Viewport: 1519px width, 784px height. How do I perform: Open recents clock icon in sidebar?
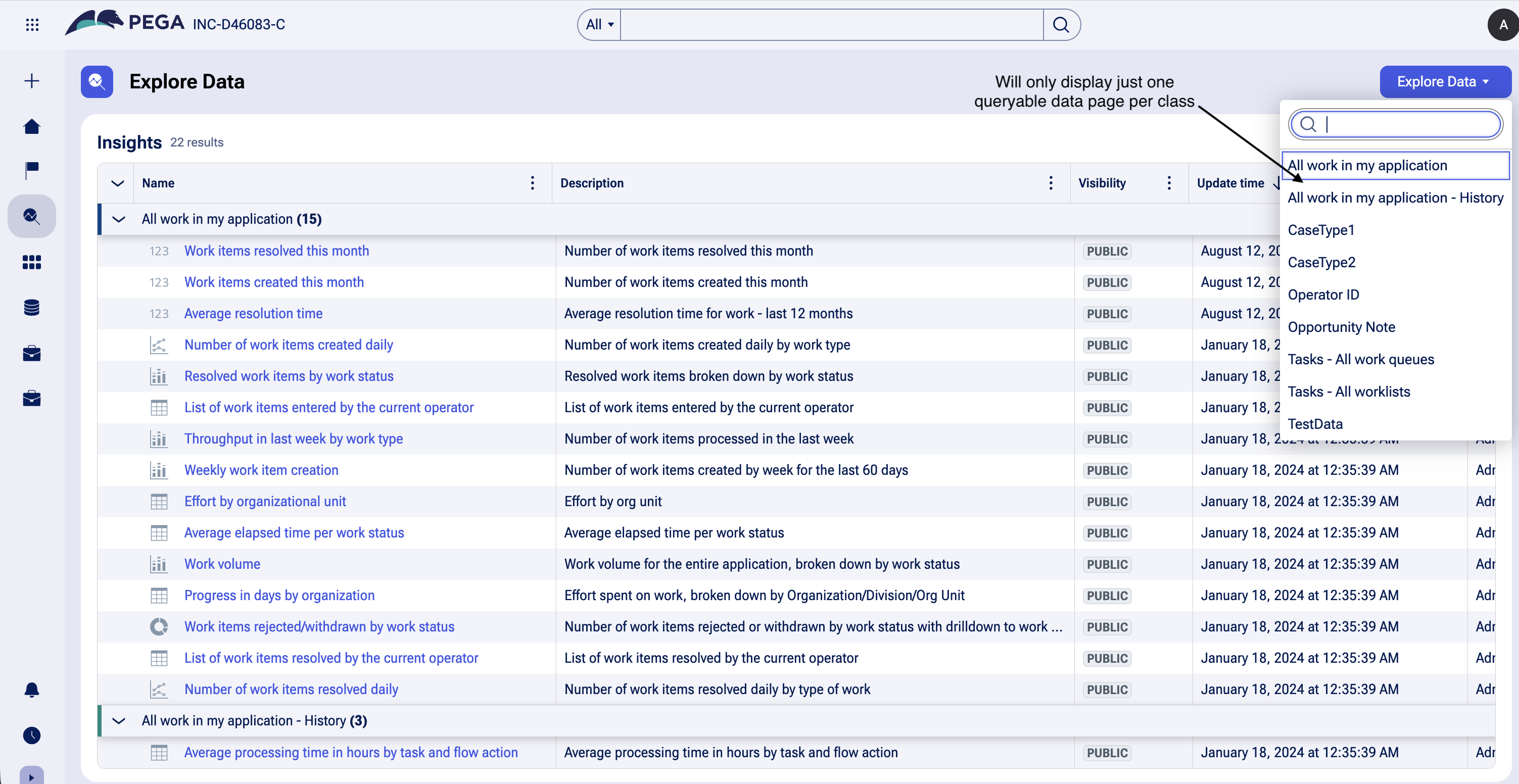pos(32,735)
